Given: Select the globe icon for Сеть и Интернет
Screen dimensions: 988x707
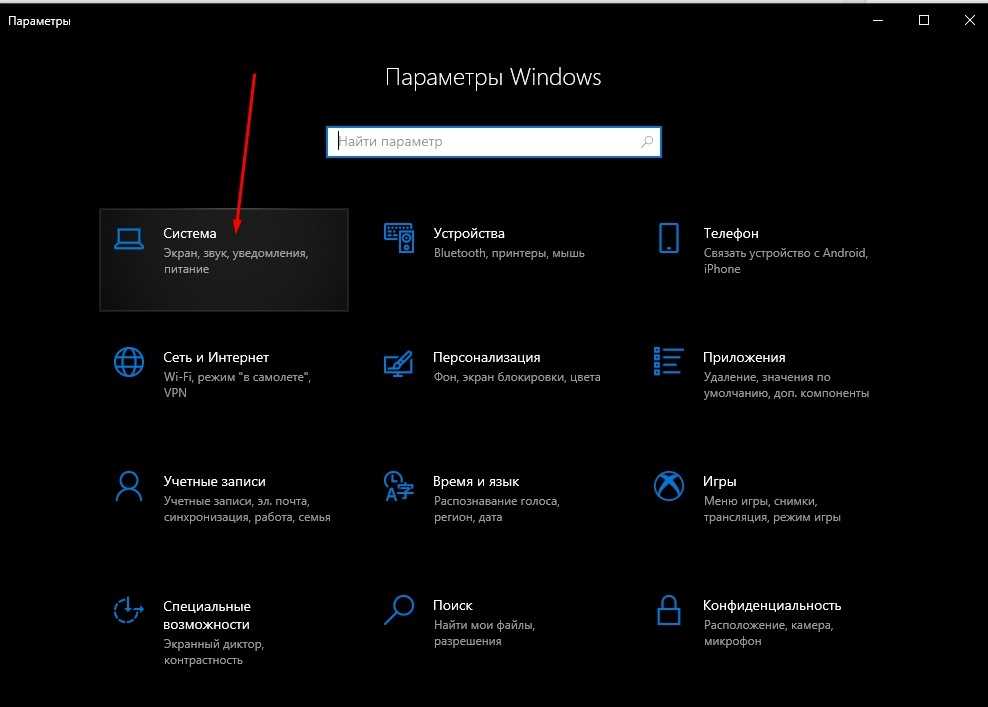Looking at the screenshot, I should [x=128, y=362].
